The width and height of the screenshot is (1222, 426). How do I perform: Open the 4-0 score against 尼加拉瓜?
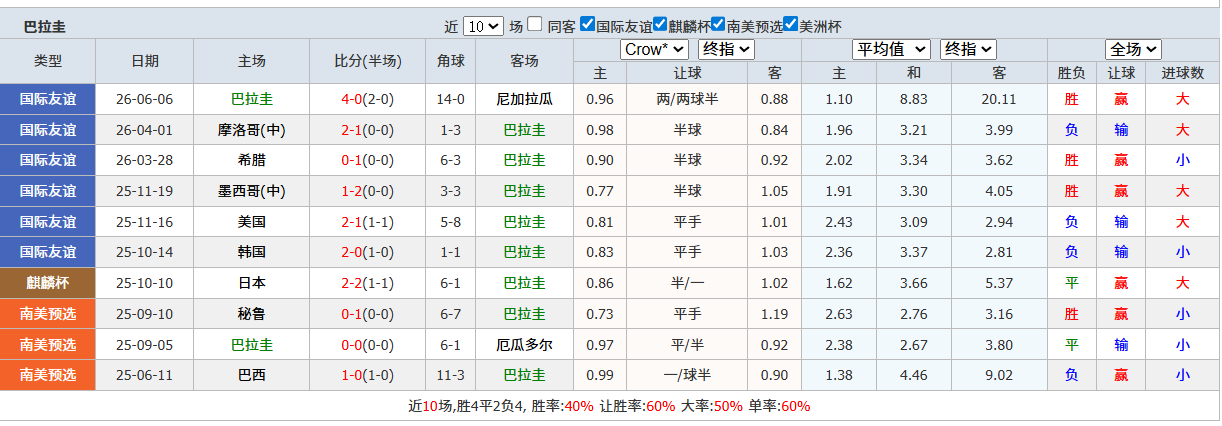click(x=352, y=99)
